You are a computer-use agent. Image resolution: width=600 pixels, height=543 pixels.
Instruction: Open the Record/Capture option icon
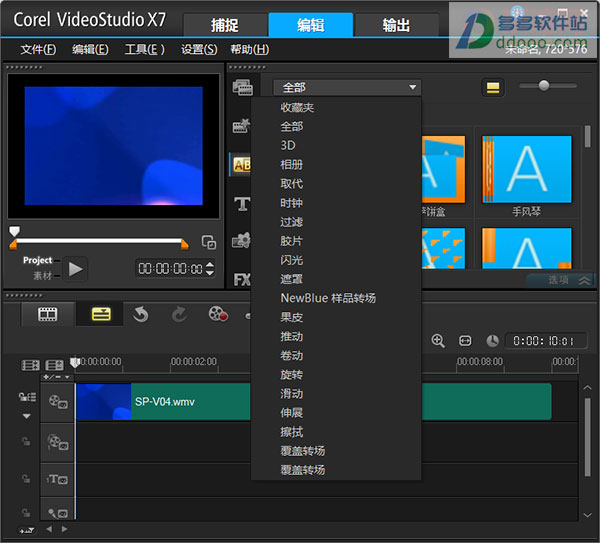pos(218,314)
